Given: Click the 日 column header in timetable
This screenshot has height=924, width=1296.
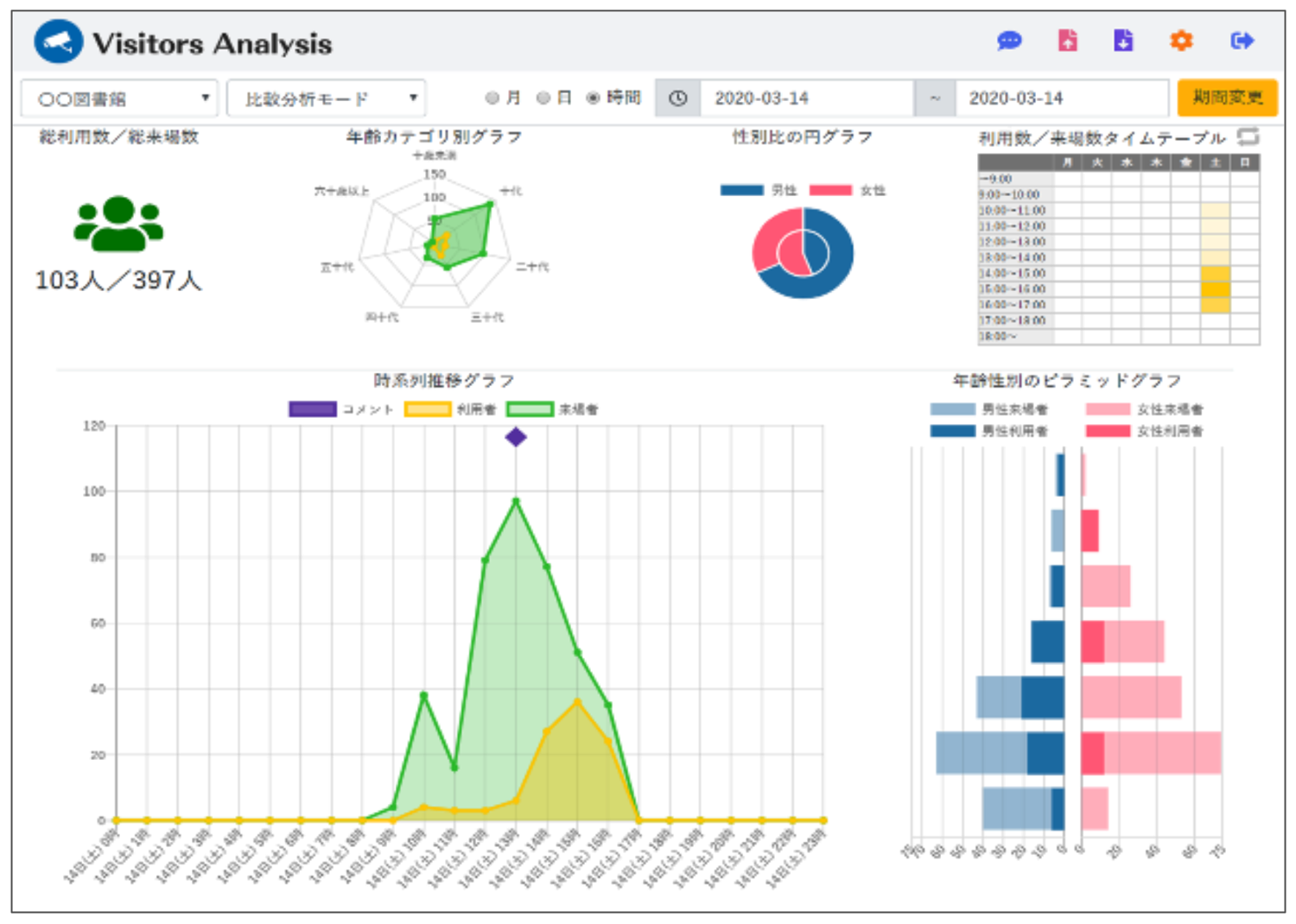Looking at the screenshot, I should coord(1245,162).
